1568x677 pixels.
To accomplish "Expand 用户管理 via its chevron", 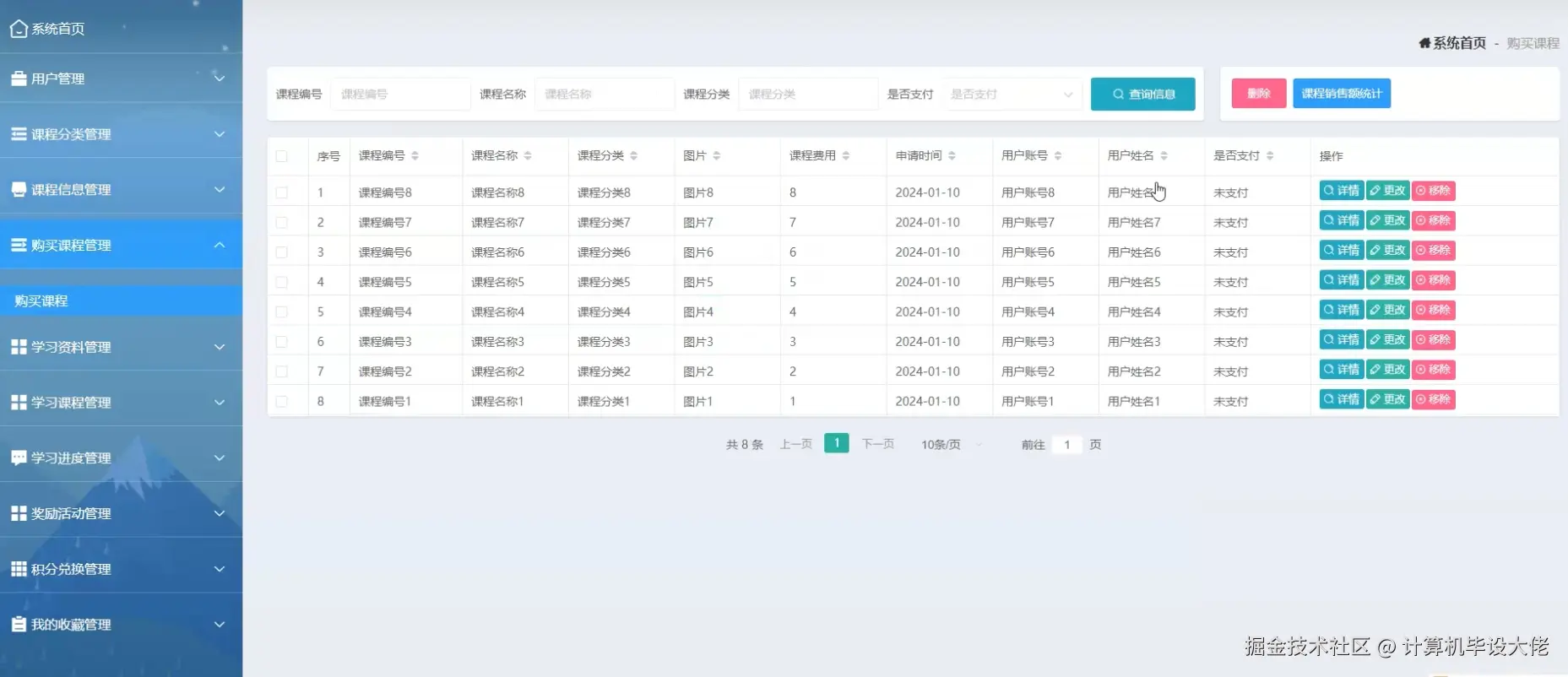I will point(220,79).
